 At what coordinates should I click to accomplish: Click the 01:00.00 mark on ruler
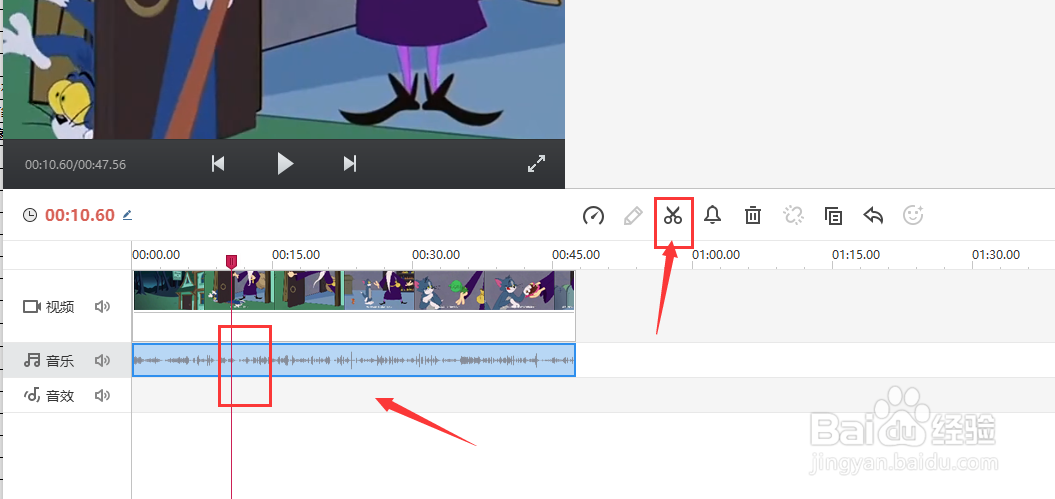(716, 255)
